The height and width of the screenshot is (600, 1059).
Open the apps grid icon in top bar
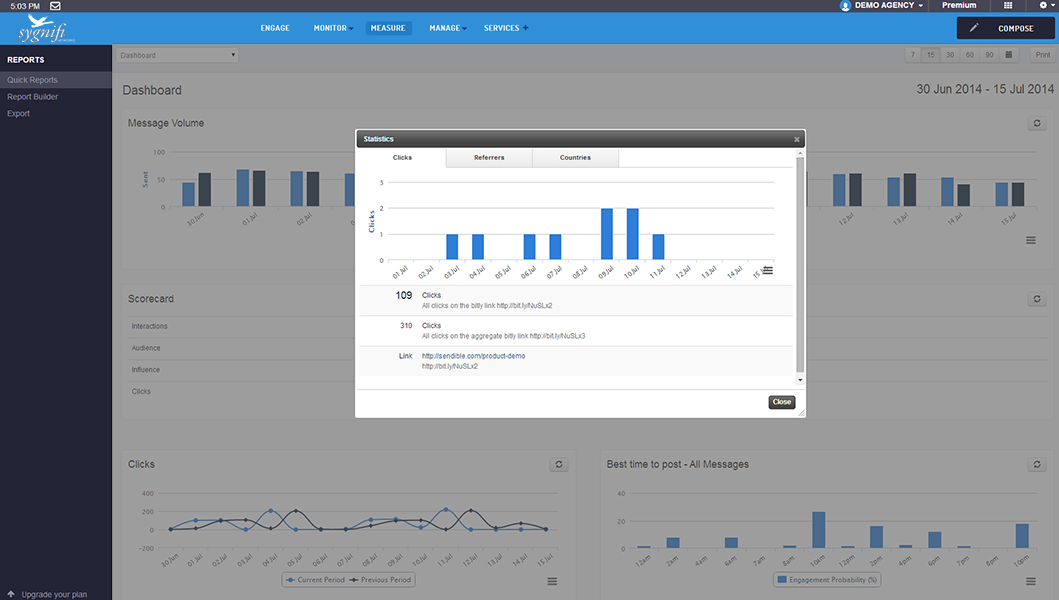(1008, 6)
